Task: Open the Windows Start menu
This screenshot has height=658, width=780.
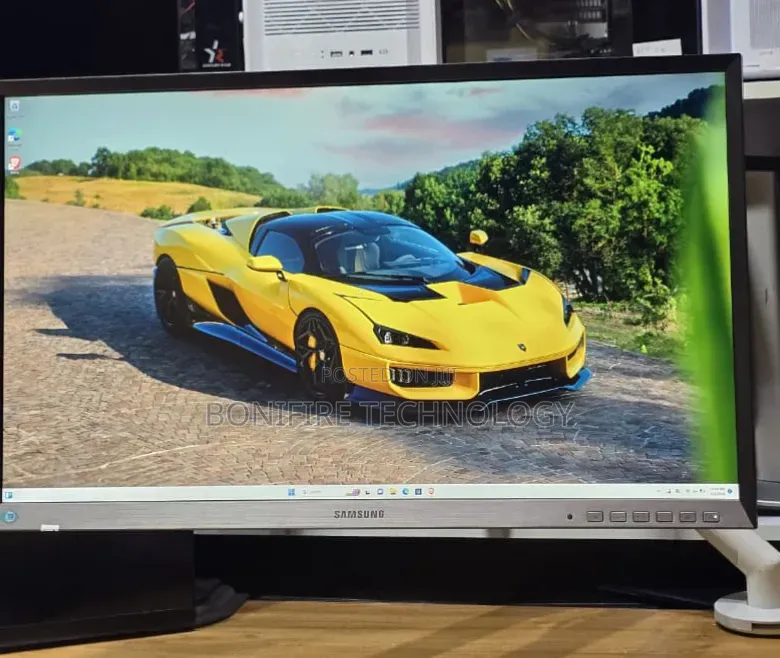Action: pyautogui.click(x=292, y=492)
